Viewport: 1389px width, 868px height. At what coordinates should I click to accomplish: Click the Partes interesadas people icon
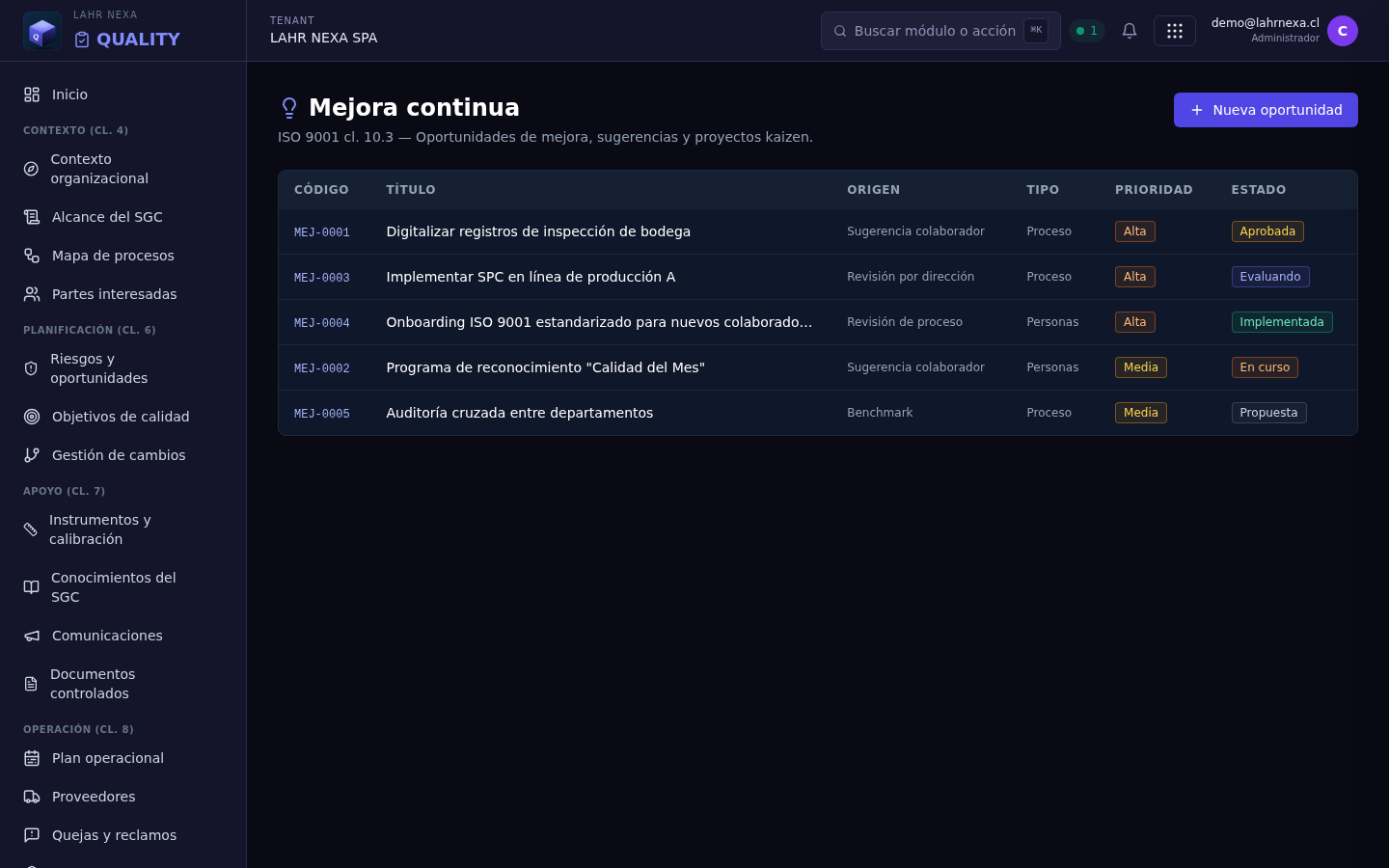(x=32, y=294)
